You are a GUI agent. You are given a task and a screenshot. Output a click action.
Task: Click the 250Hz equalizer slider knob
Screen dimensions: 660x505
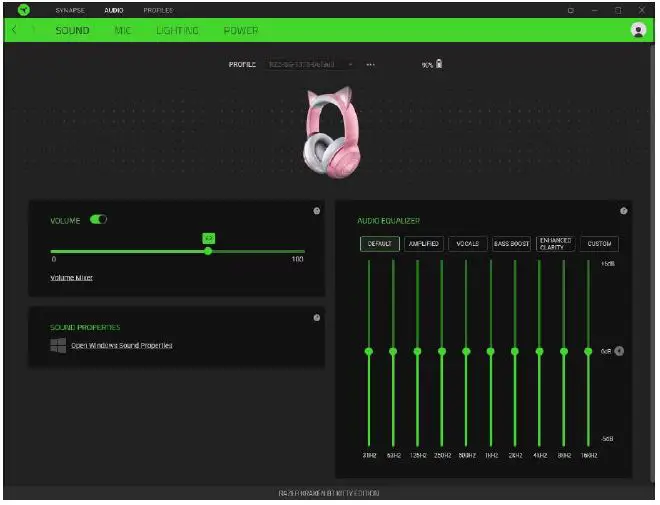click(x=442, y=351)
